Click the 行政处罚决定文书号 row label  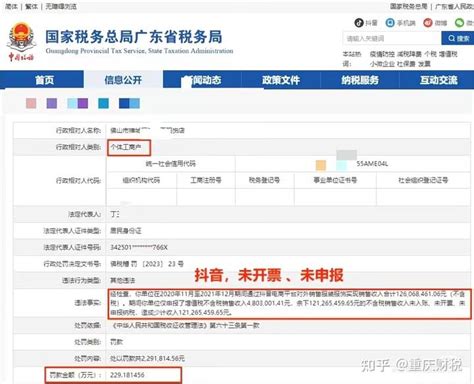coord(72,264)
